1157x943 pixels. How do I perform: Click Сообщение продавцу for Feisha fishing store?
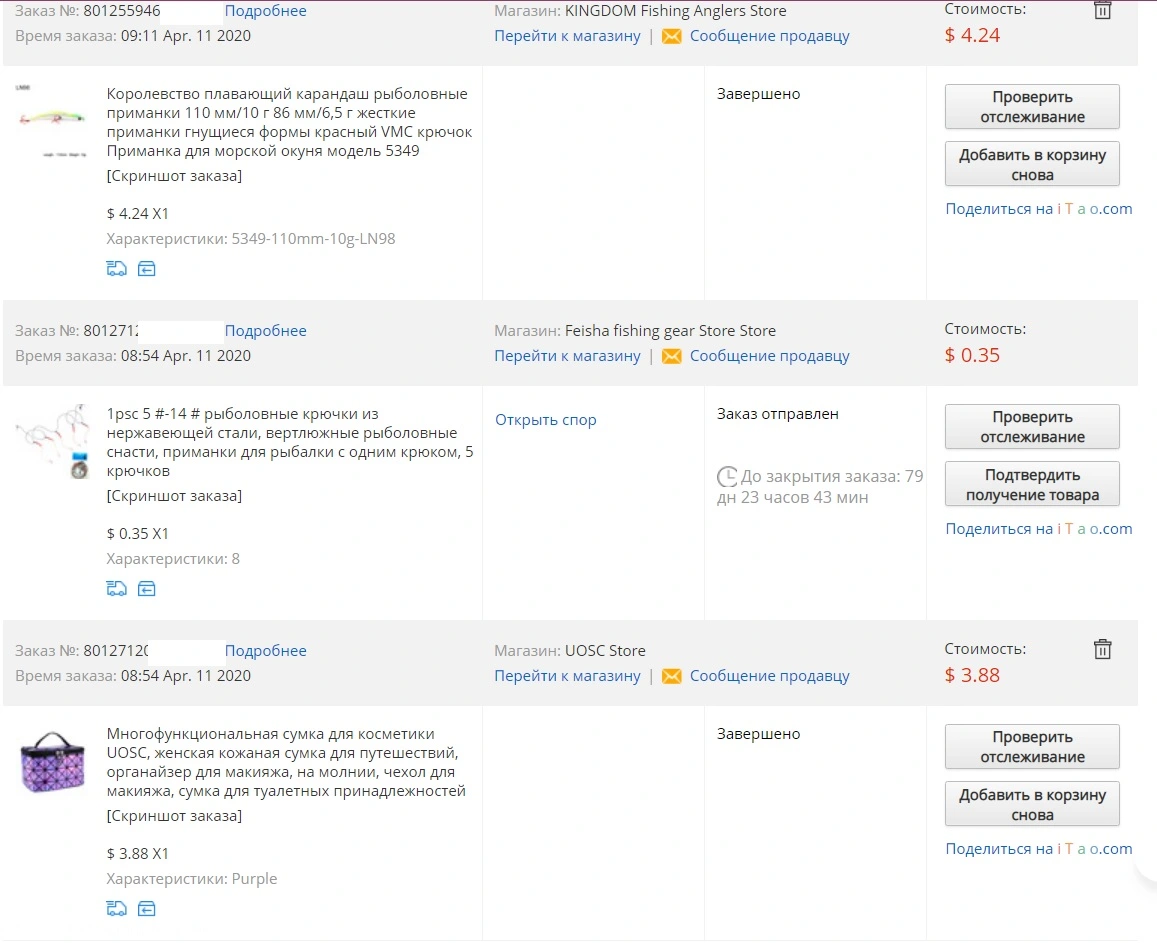(x=770, y=356)
